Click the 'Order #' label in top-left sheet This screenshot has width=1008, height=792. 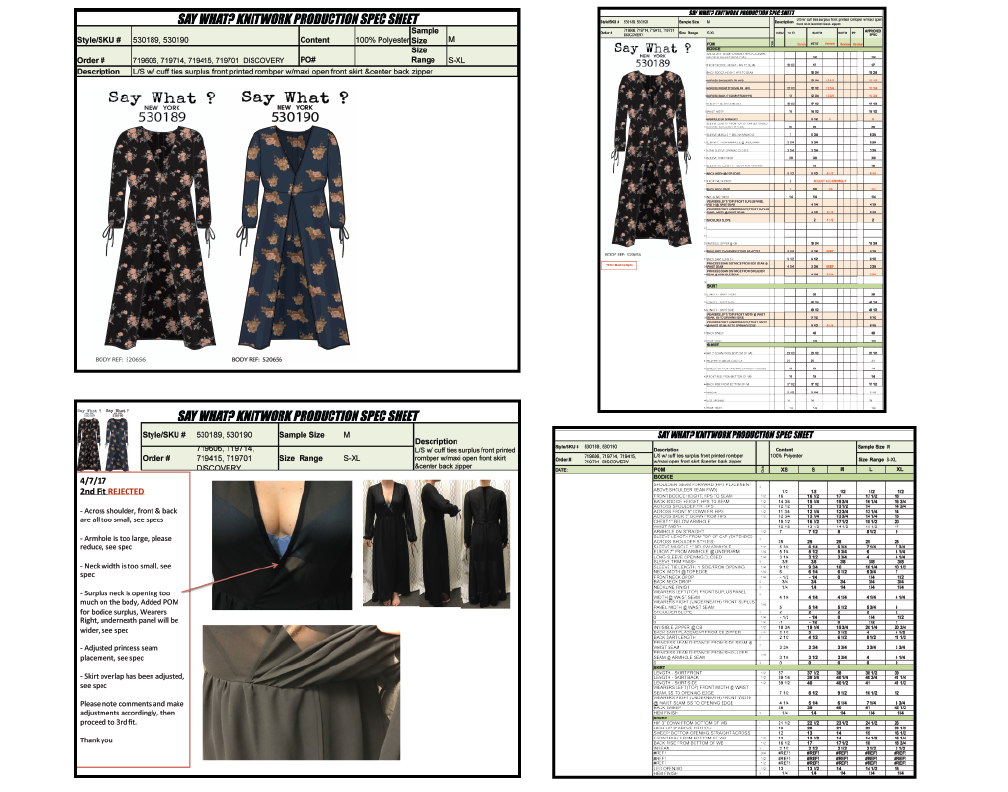(x=91, y=60)
